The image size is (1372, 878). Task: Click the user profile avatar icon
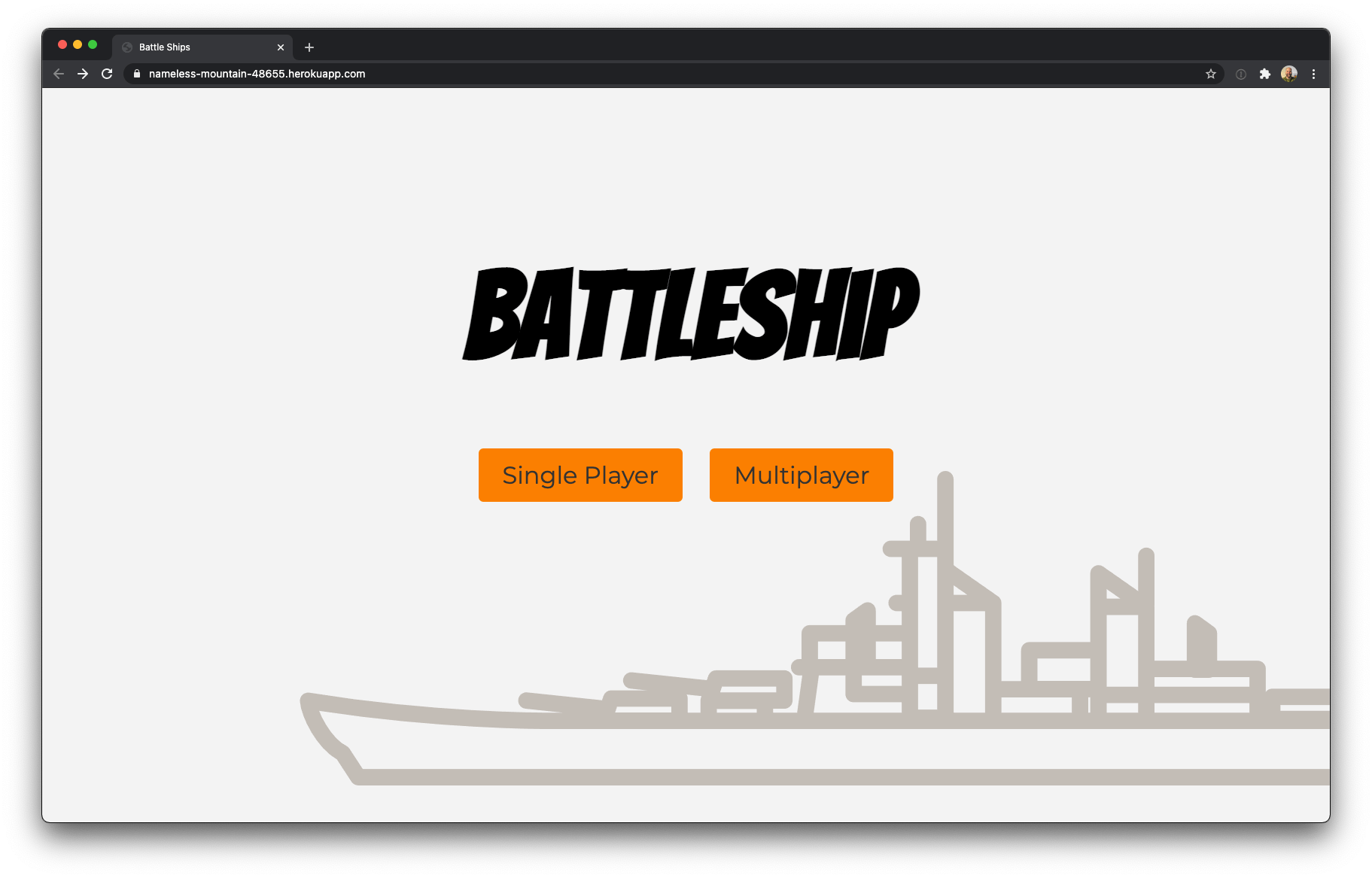pyautogui.click(x=1289, y=74)
